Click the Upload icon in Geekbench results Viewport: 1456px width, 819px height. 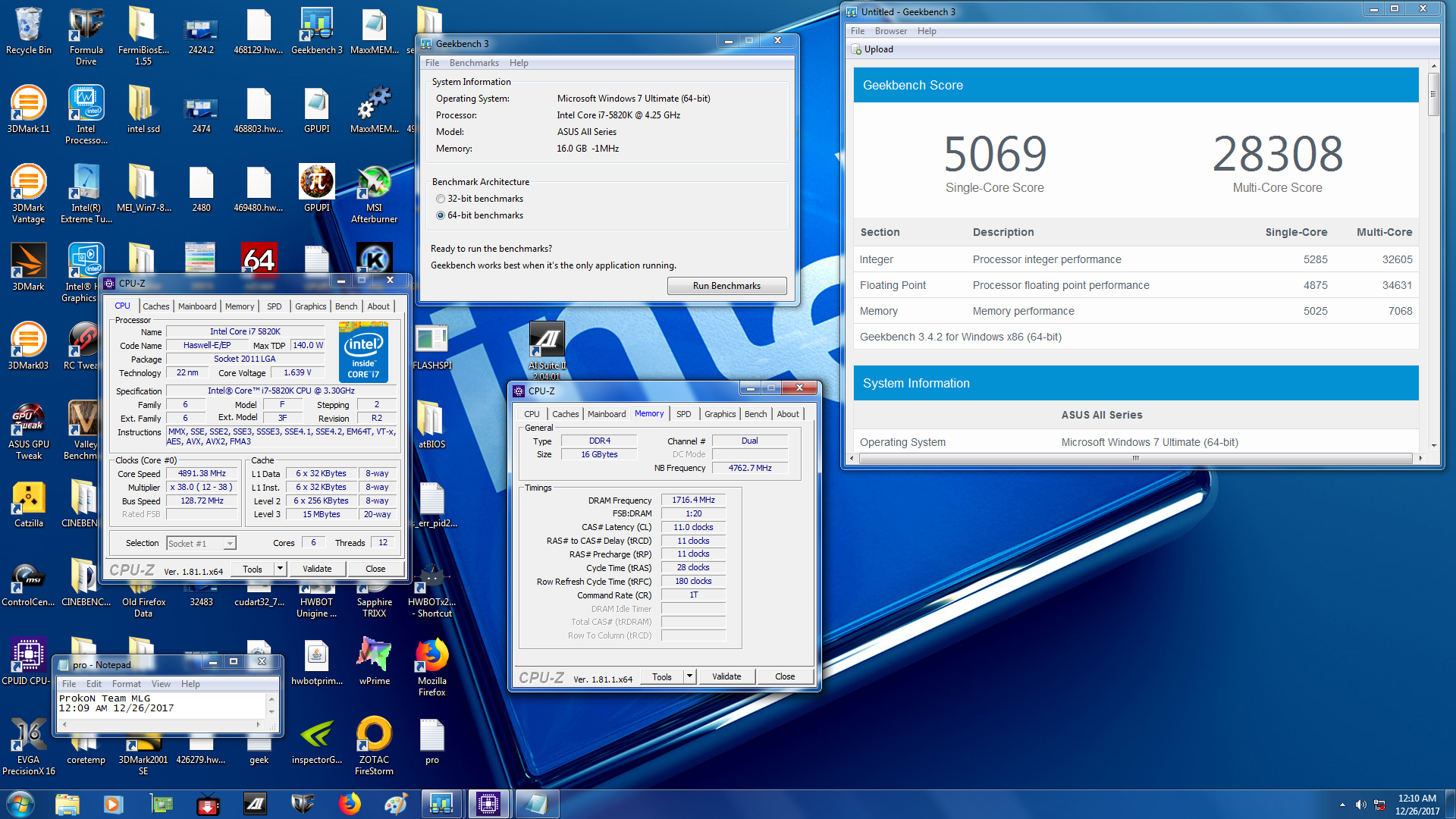873,49
